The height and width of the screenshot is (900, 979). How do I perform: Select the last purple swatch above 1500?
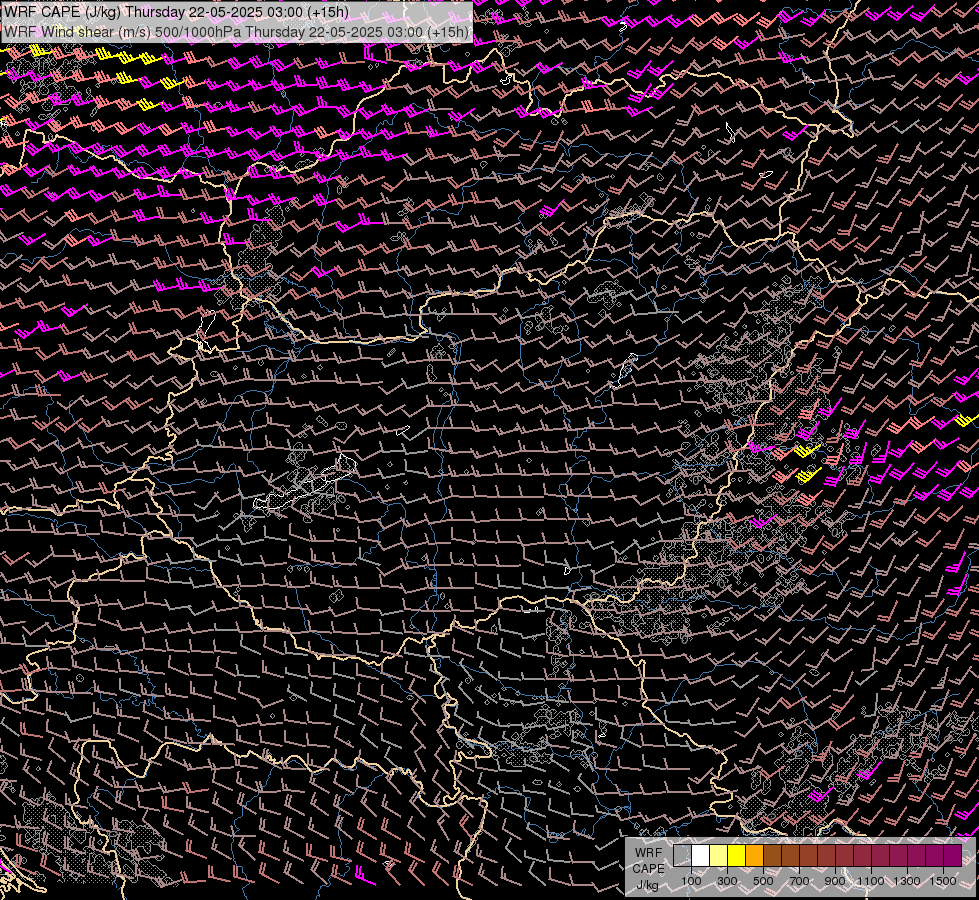952,856
